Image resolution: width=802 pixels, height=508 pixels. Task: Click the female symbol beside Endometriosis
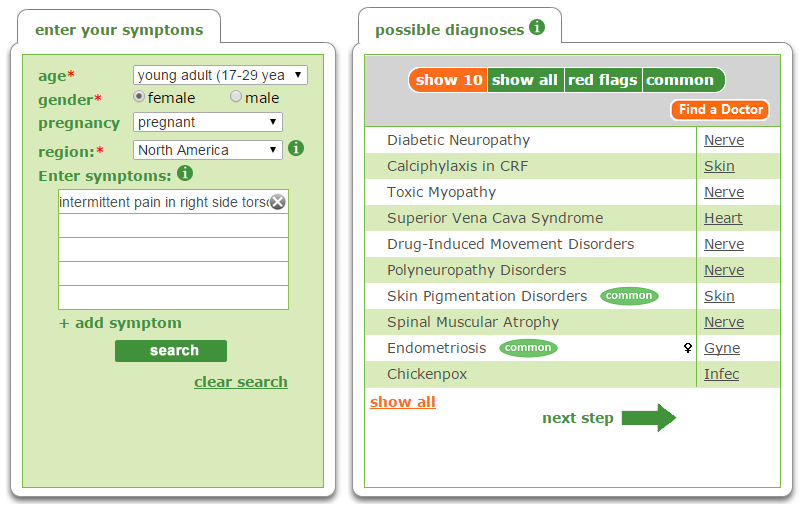pos(687,348)
